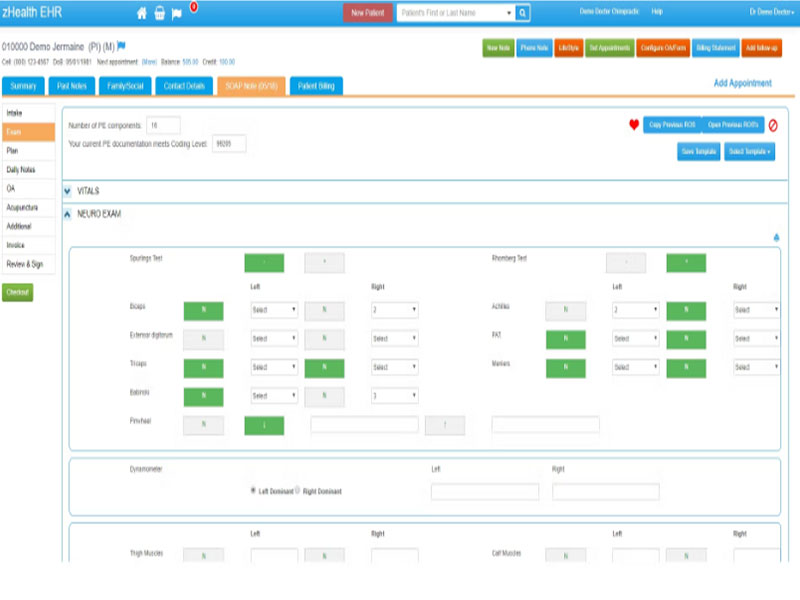
Task: Click the red prohibited circle icon
Action: point(773,125)
